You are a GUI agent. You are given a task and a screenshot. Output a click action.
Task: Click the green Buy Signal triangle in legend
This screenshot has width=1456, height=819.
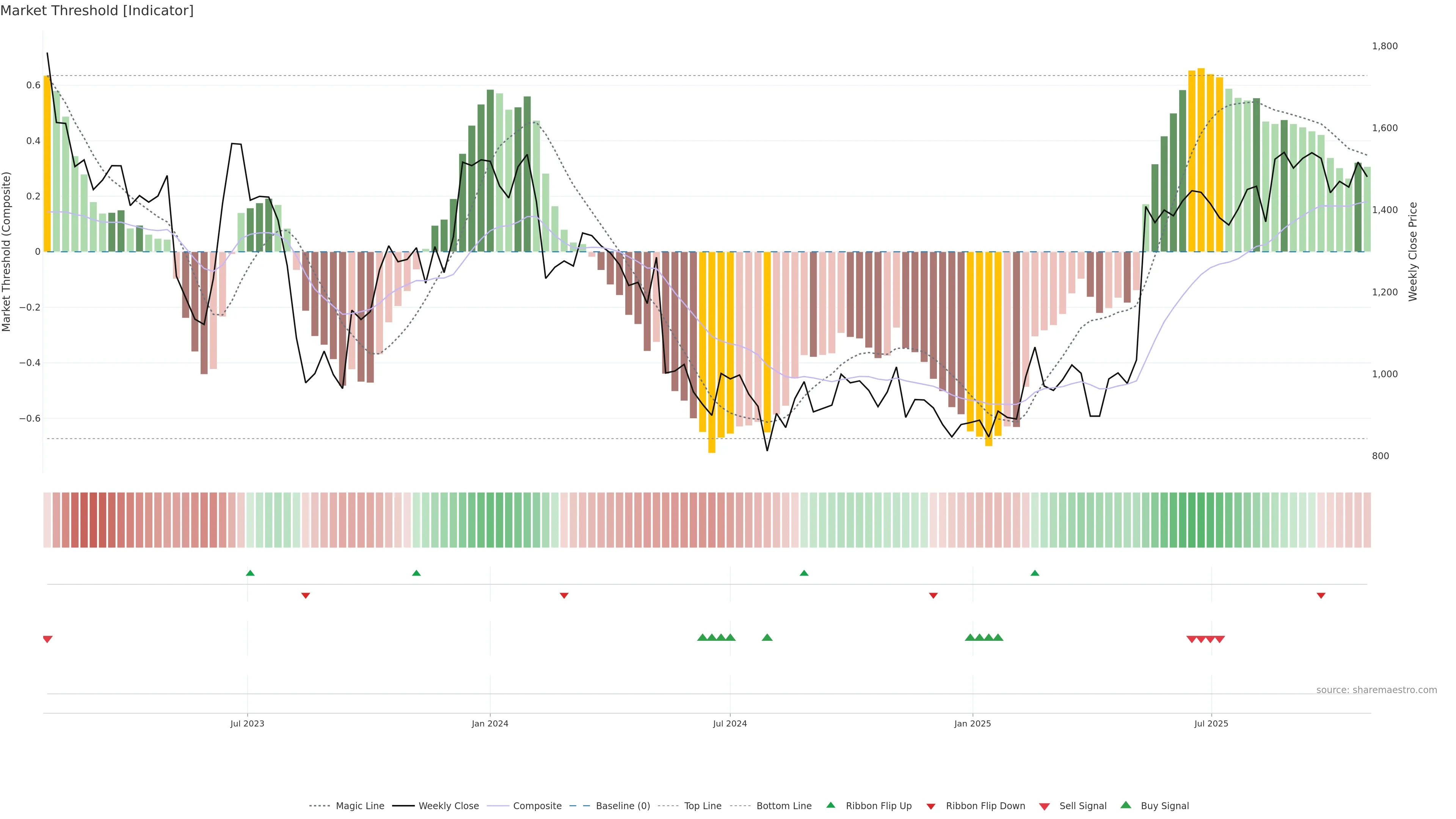(x=1126, y=805)
